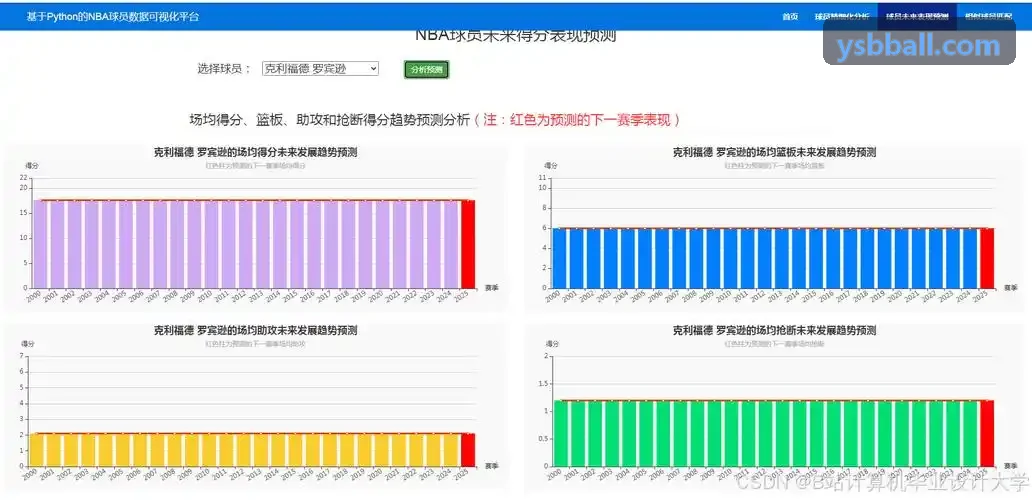Click red 2025 bar in 场均得分 chart
The height and width of the screenshot is (500, 1032).
[x=468, y=244]
